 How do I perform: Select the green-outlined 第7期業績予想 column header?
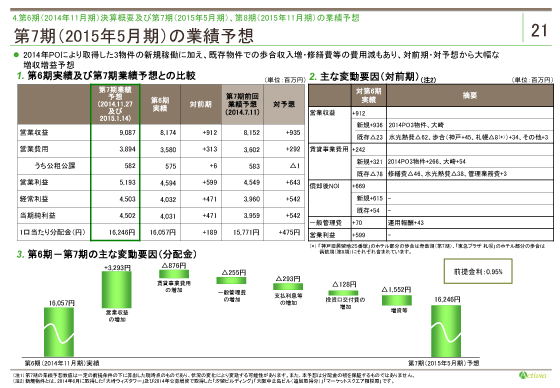115,104
